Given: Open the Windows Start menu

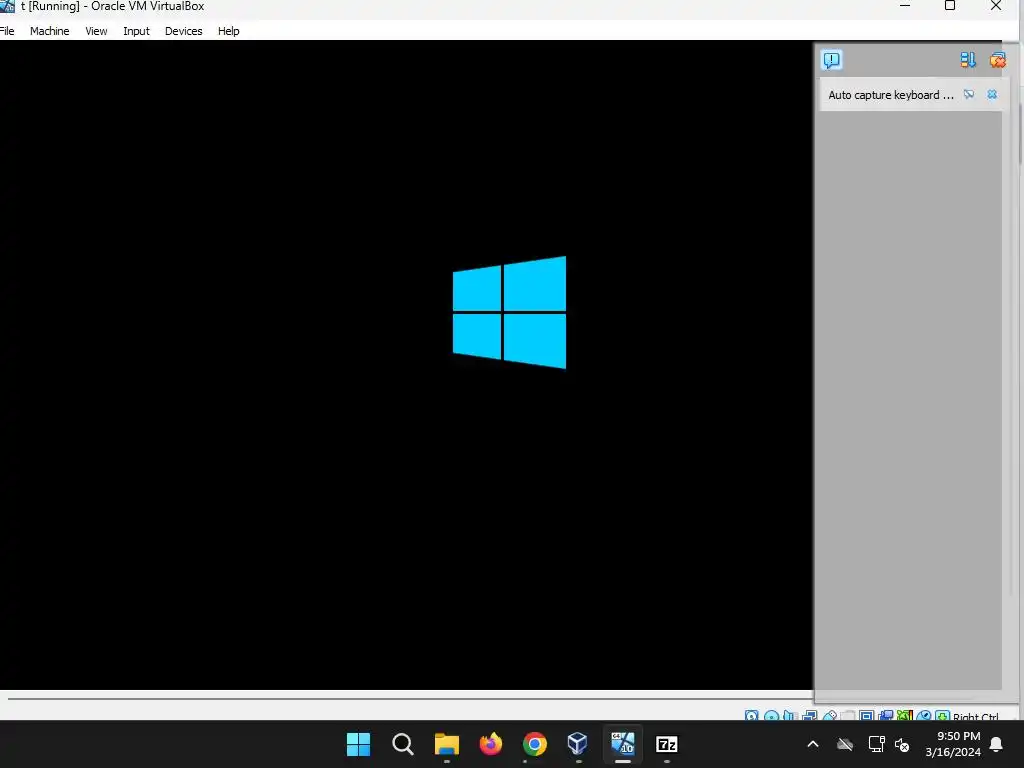Looking at the screenshot, I should [358, 744].
